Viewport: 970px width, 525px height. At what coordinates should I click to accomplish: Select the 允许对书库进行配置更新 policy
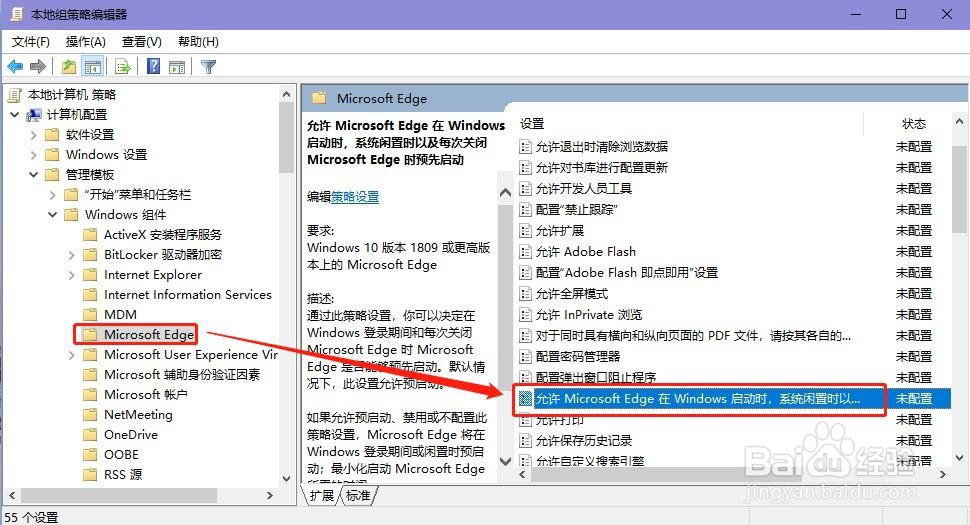pos(601,168)
